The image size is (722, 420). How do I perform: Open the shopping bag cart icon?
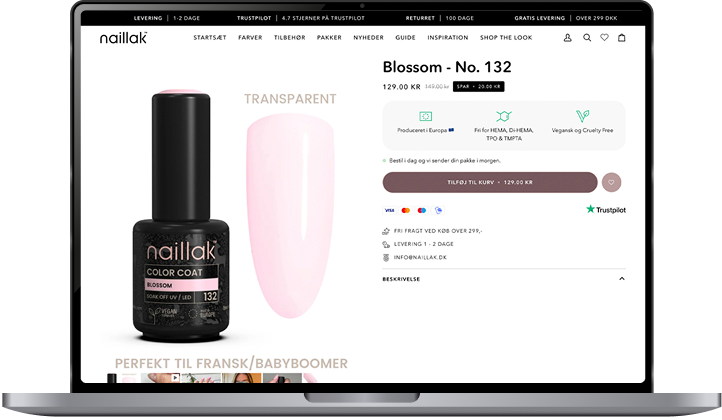pos(622,38)
